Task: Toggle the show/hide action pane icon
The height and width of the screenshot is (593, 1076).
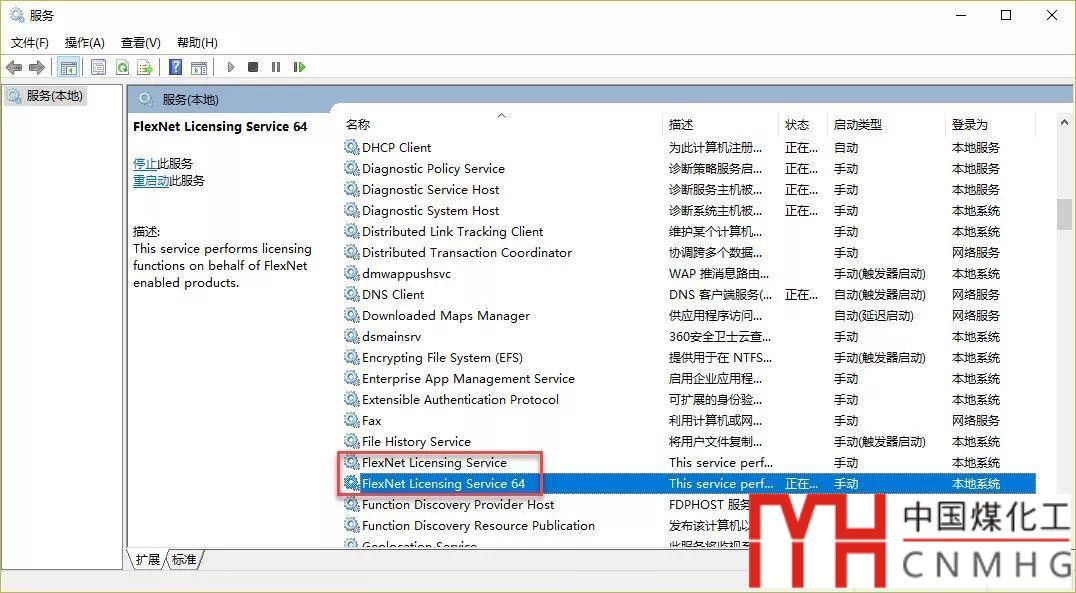Action: click(x=199, y=67)
